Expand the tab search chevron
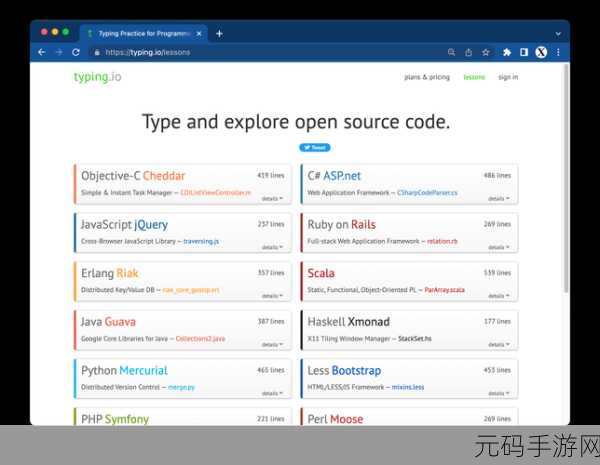 pyautogui.click(x=558, y=34)
